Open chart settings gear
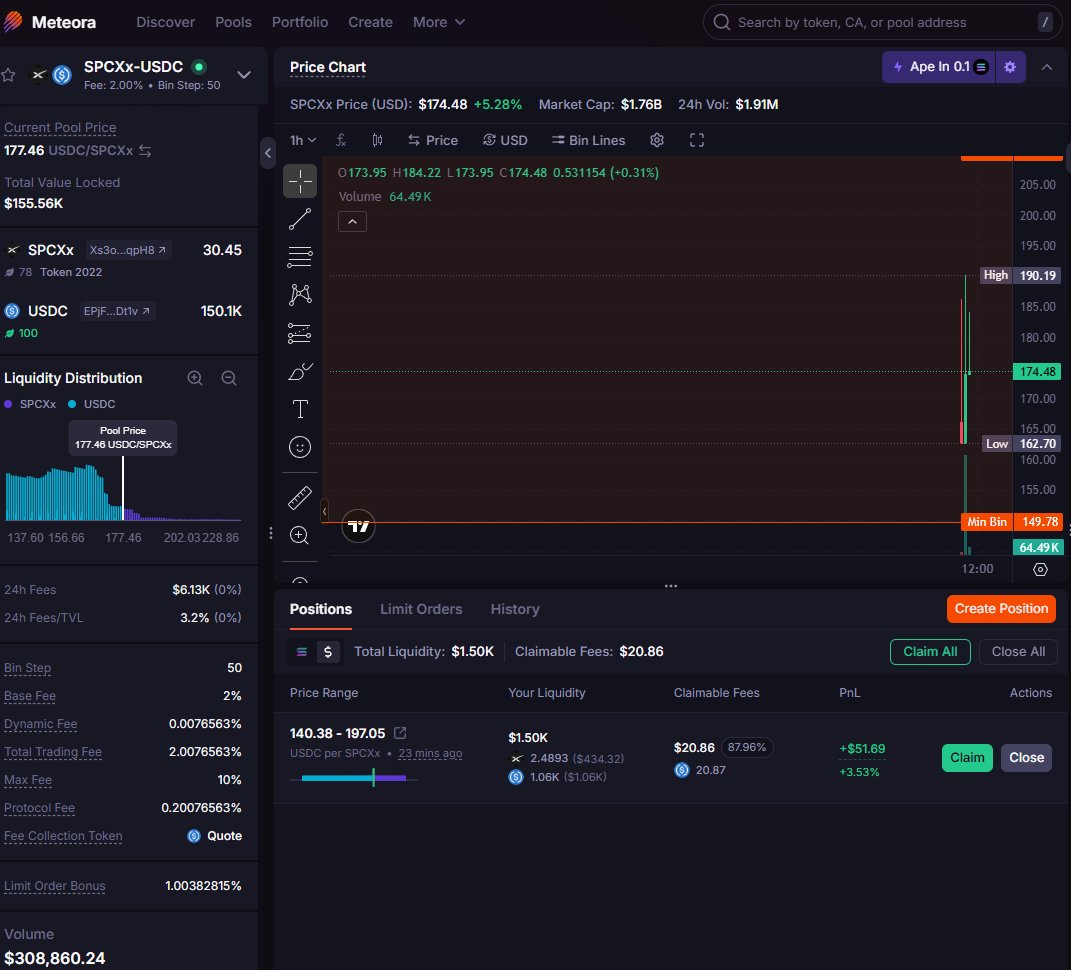Viewport: 1071px width, 970px height. tap(657, 140)
